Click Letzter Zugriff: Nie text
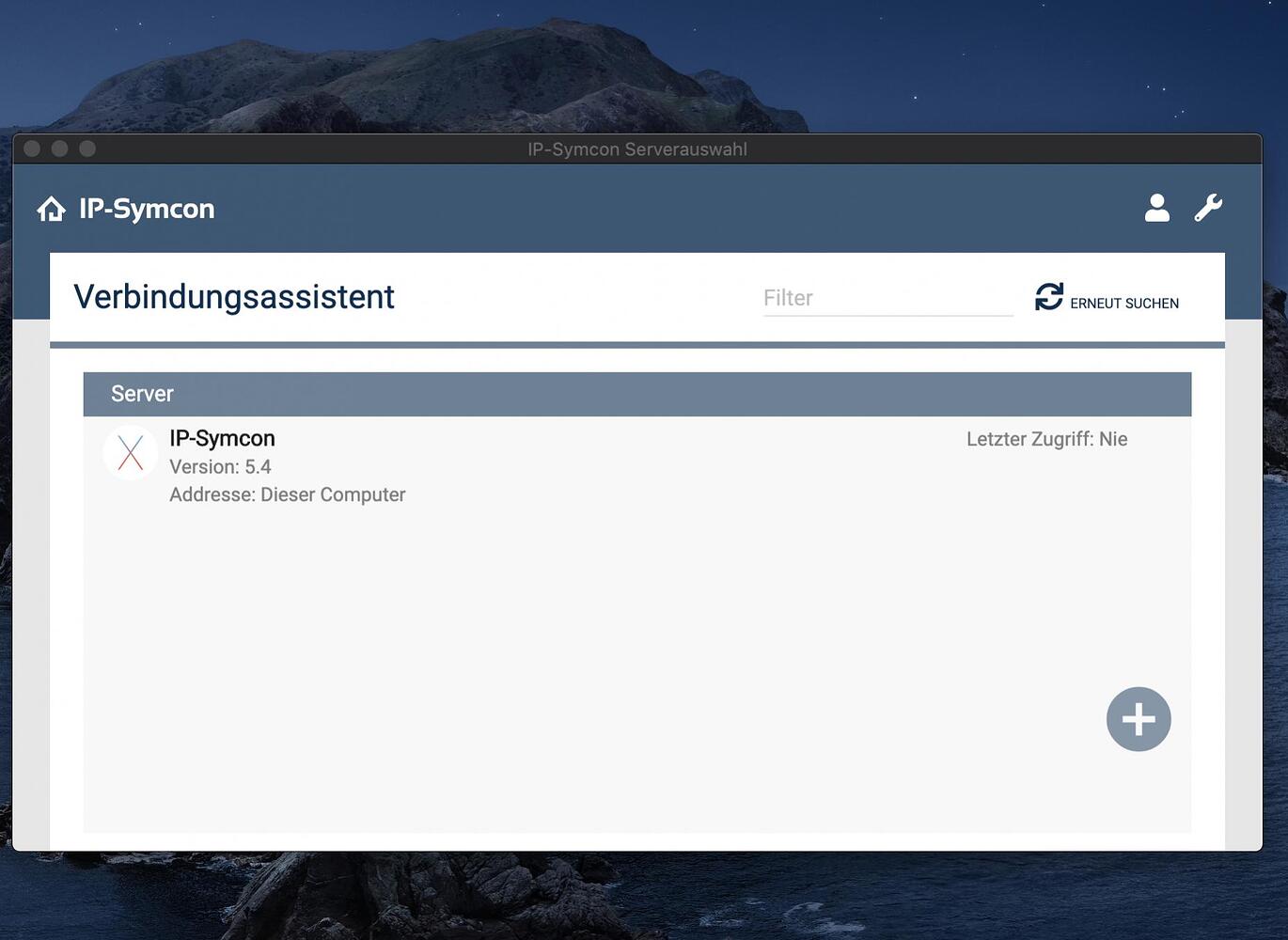1288x940 pixels. [x=1046, y=438]
